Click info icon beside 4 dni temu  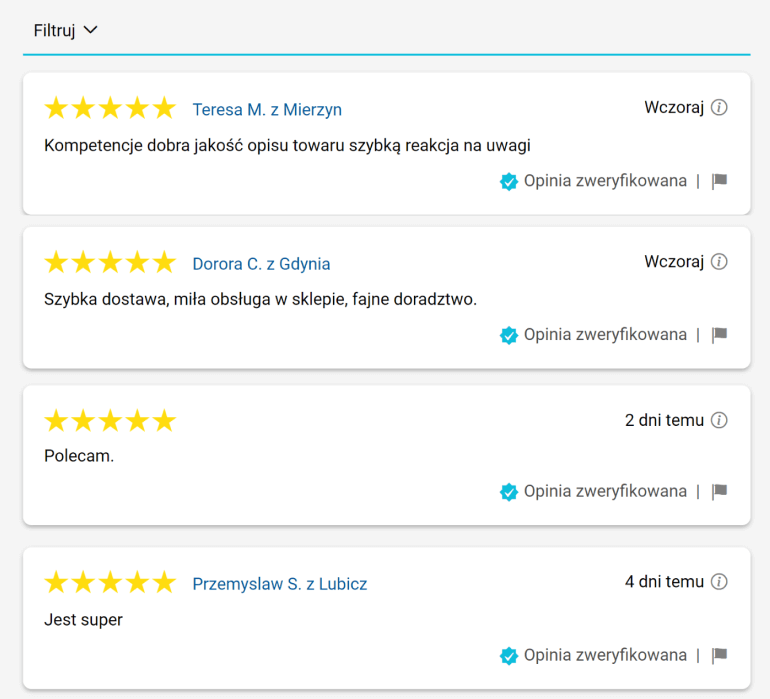pos(719,582)
